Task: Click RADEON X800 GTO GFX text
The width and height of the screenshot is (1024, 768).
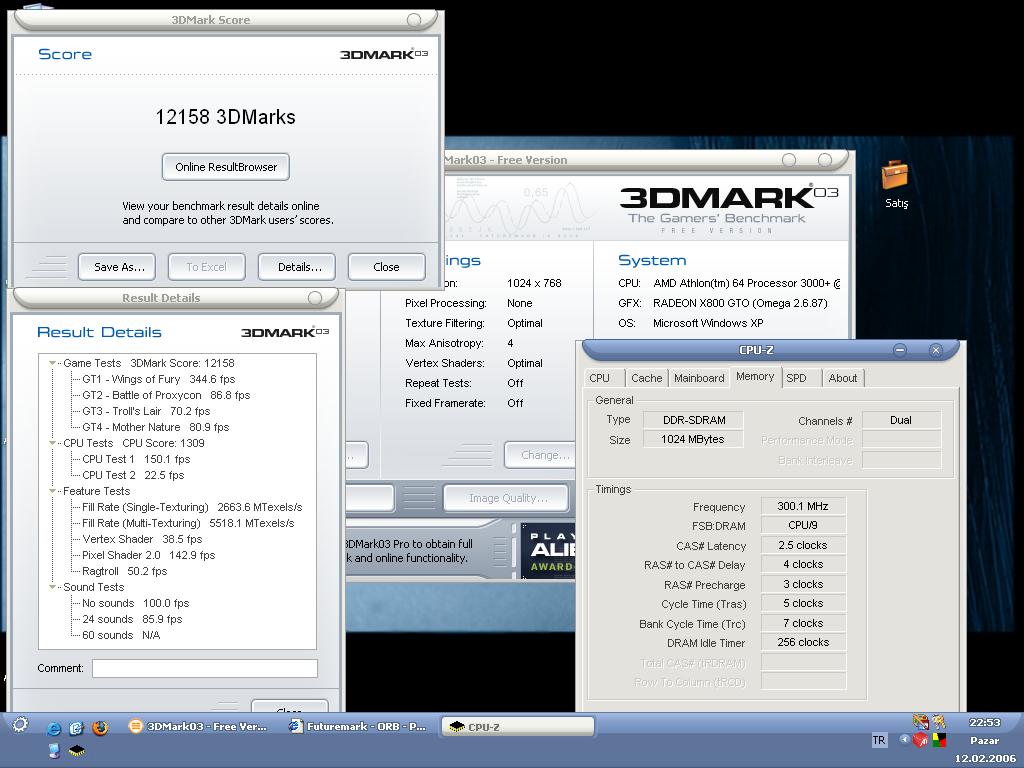Action: 740,303
